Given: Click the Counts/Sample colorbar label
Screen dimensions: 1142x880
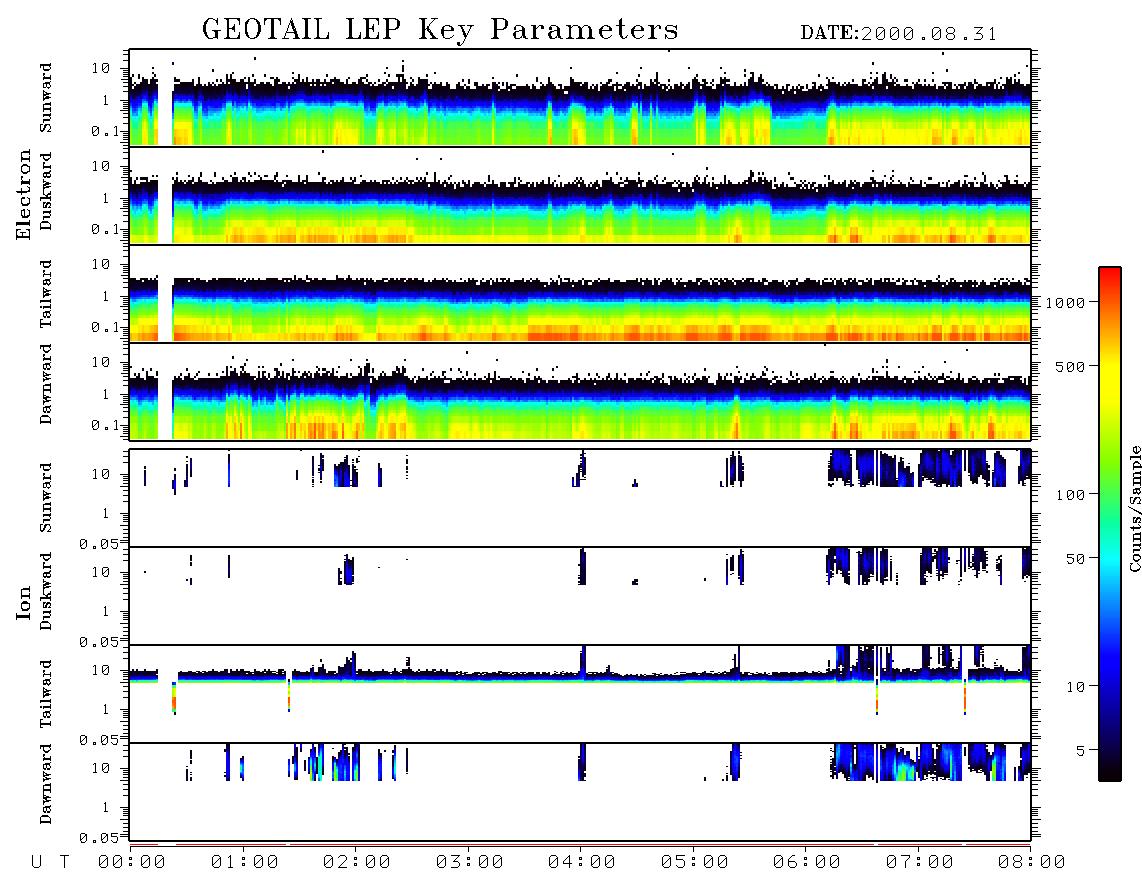Looking at the screenshot, I should tap(1134, 508).
